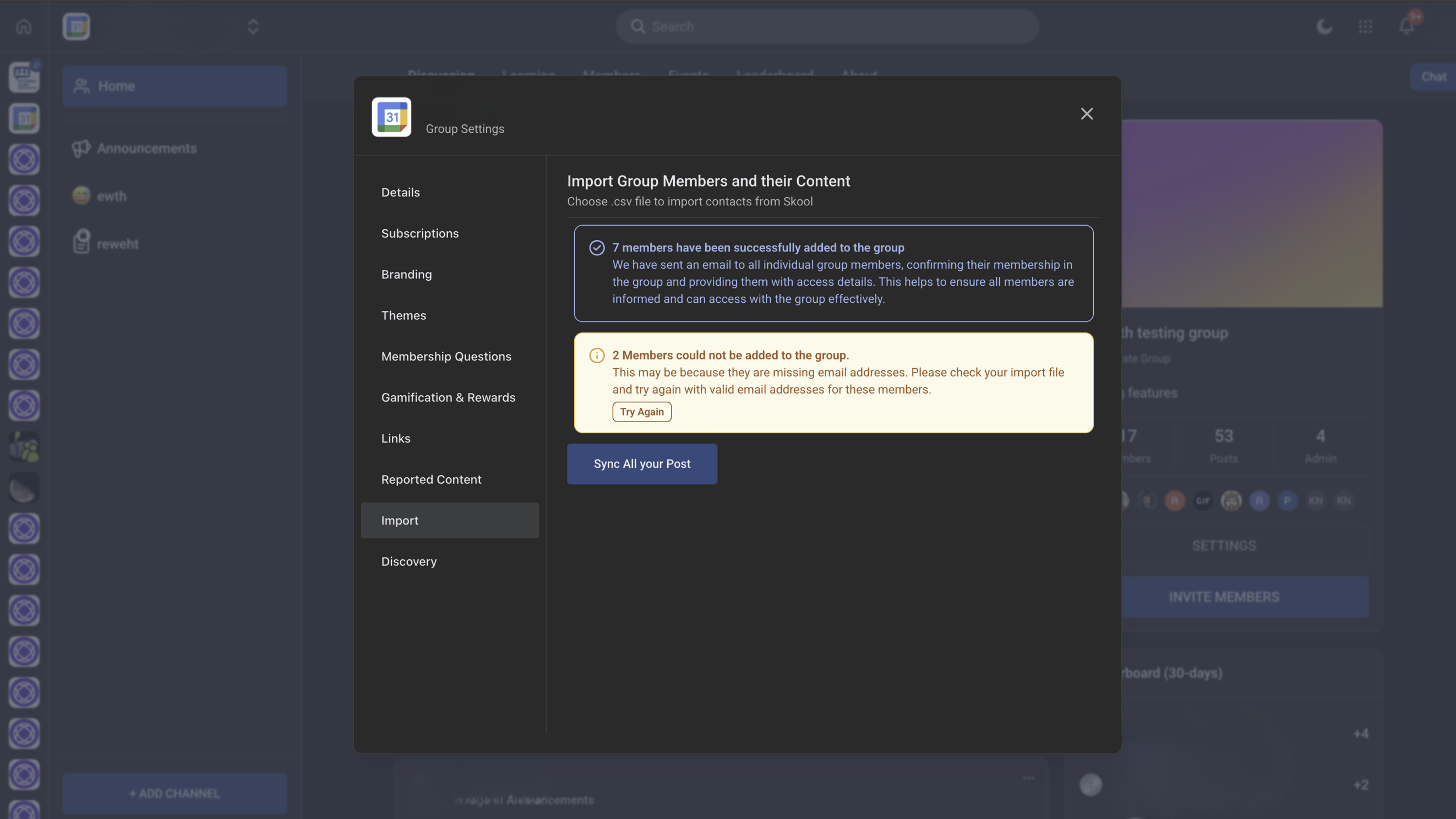
Task: Click the warning info icon
Action: [597, 355]
